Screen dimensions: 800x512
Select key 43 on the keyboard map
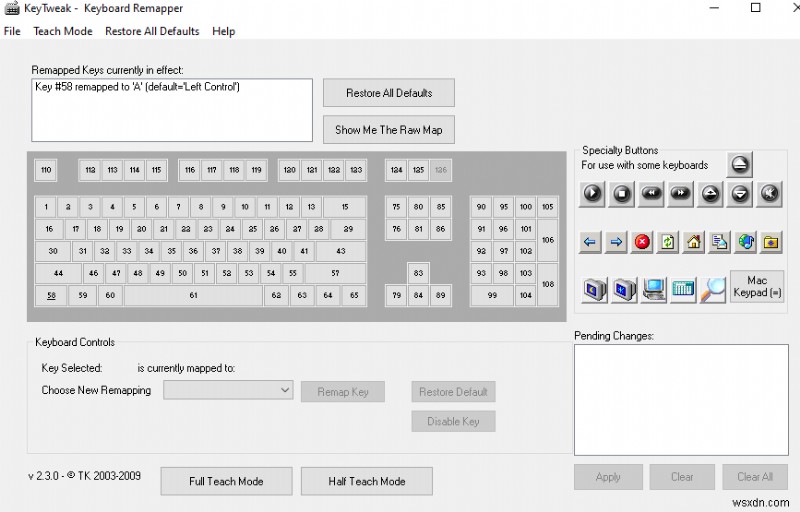pos(341,251)
